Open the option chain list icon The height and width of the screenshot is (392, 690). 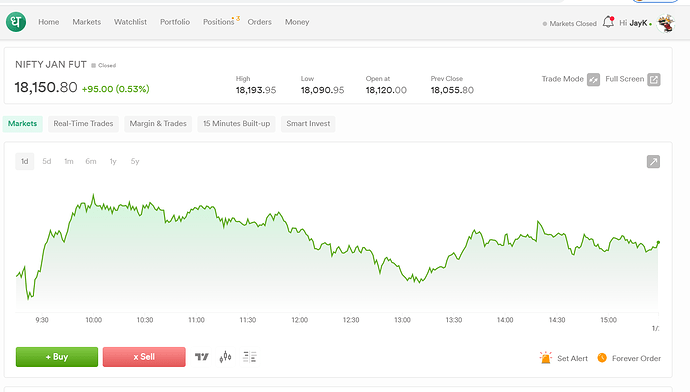[250, 357]
